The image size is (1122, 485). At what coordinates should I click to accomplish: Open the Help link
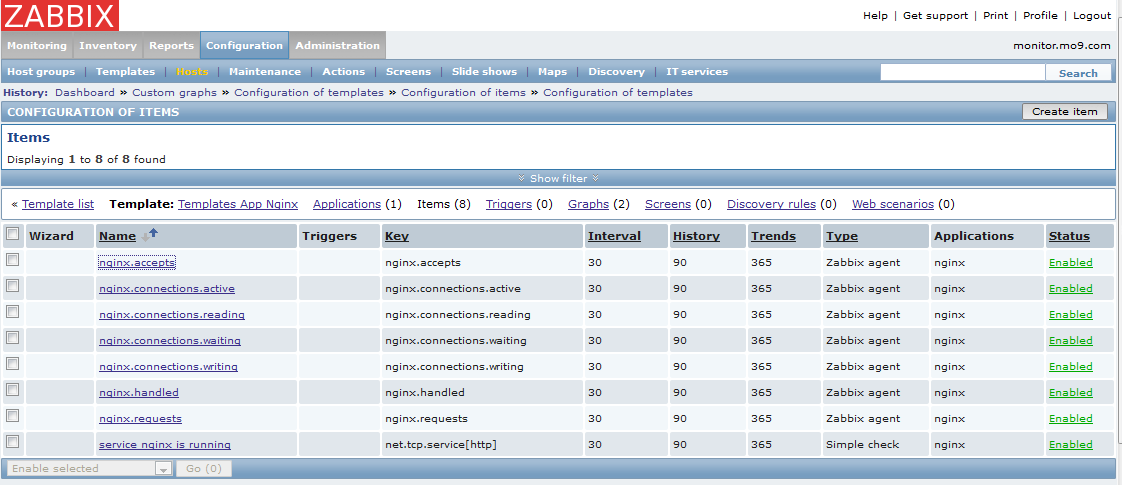tap(875, 16)
